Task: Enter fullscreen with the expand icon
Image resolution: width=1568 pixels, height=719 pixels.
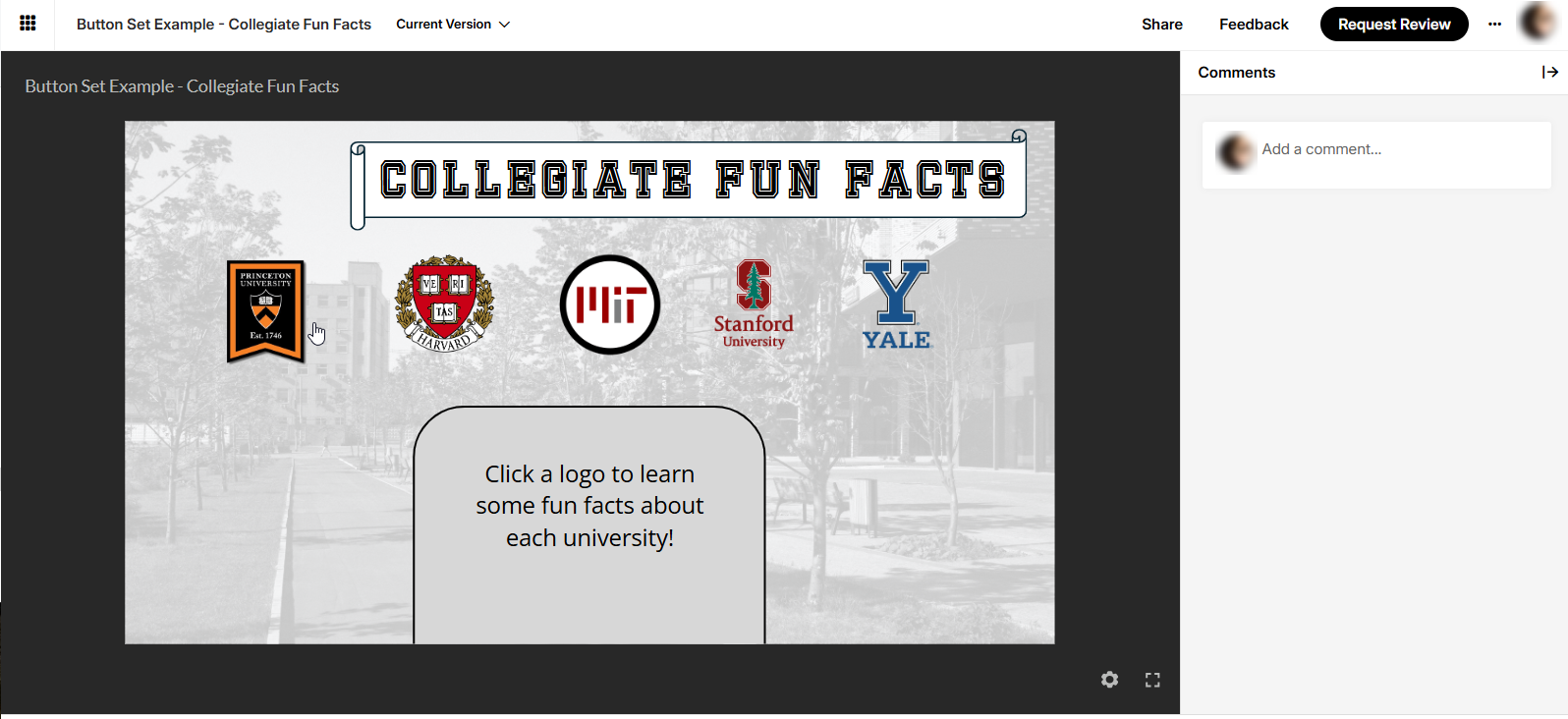Action: click(x=1152, y=680)
